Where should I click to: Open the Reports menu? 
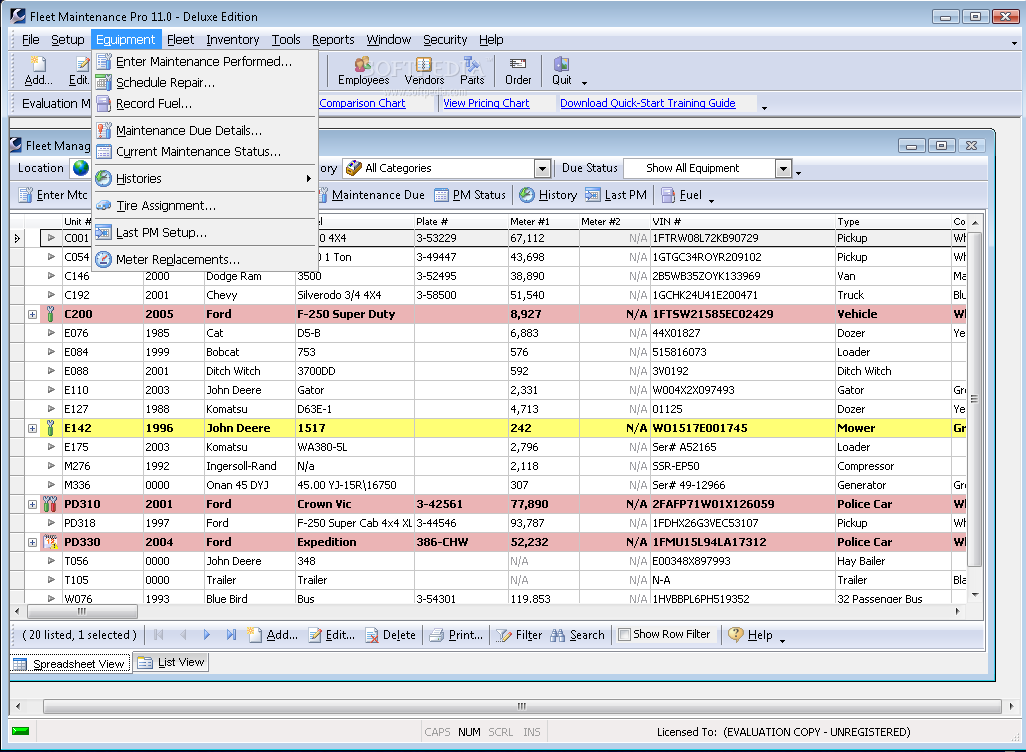(x=332, y=40)
